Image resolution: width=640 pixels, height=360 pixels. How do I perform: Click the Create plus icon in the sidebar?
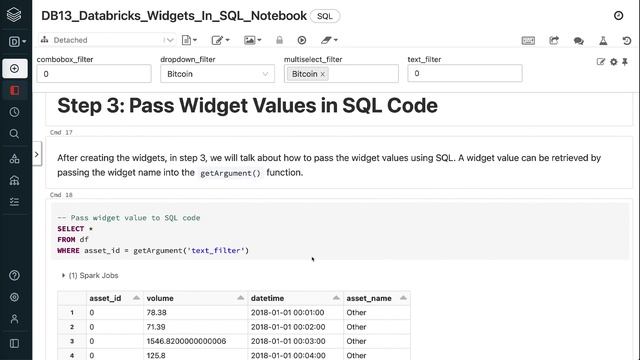pyautogui.click(x=15, y=69)
